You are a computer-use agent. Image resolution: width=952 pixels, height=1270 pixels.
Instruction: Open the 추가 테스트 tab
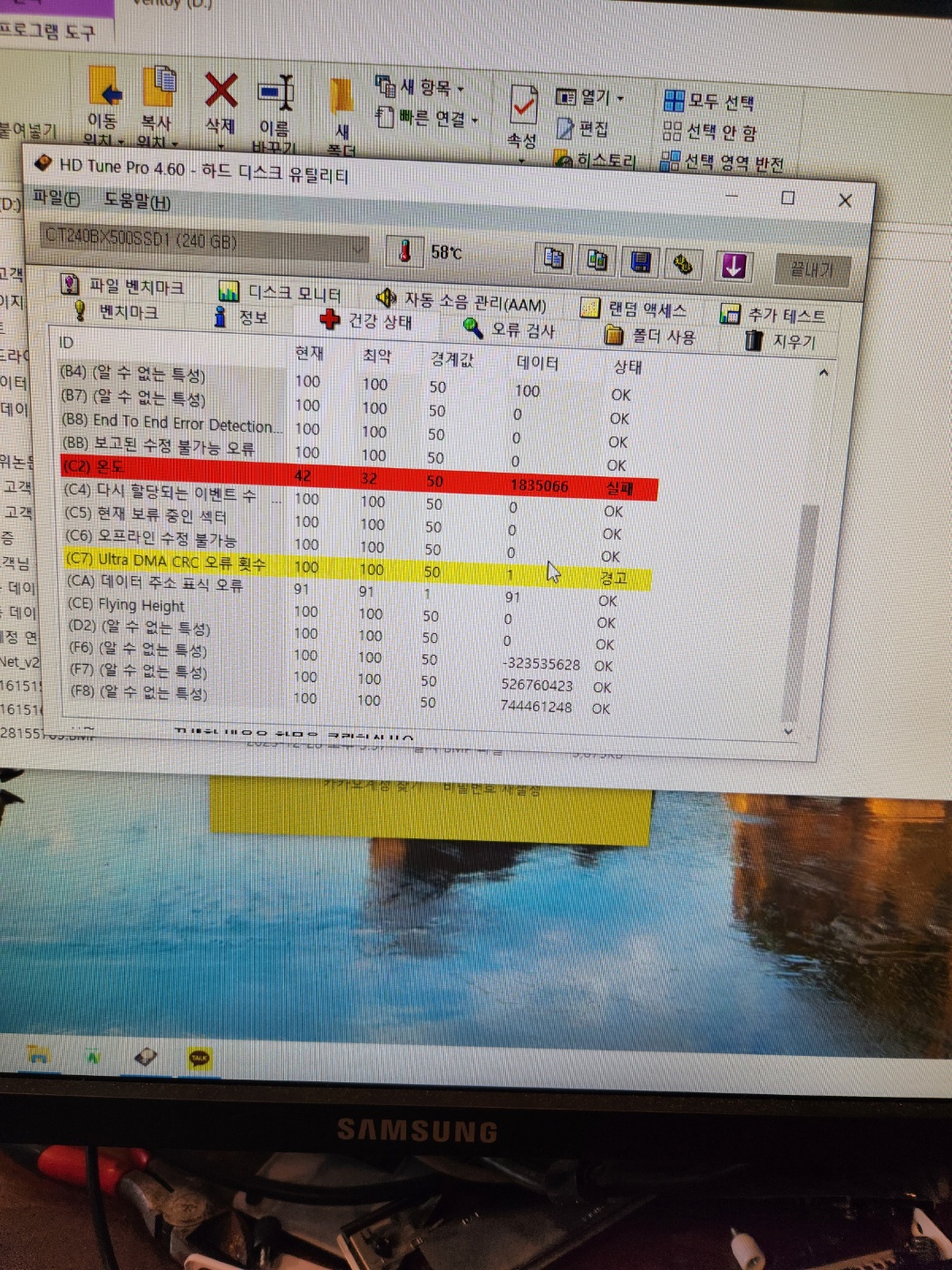click(x=772, y=315)
